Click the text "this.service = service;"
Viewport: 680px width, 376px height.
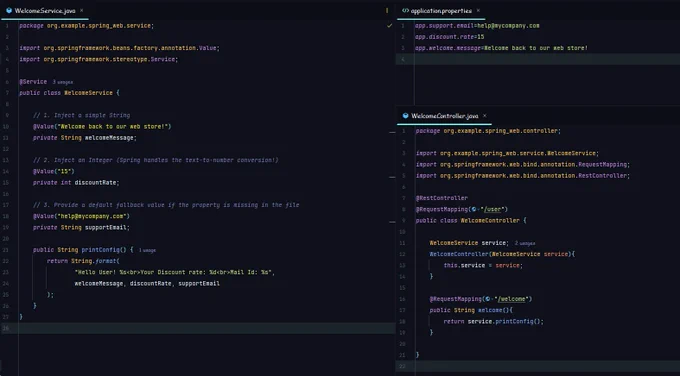point(483,265)
